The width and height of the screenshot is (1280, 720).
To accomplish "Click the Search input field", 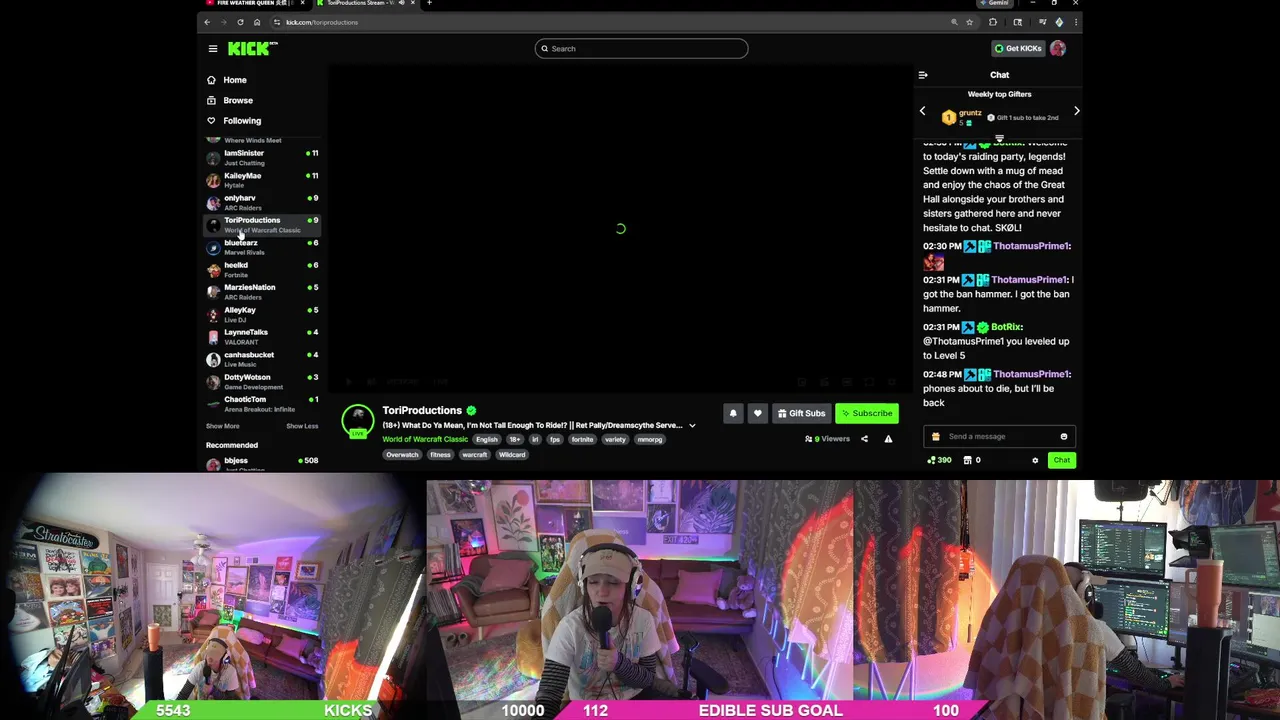I will pos(641,48).
